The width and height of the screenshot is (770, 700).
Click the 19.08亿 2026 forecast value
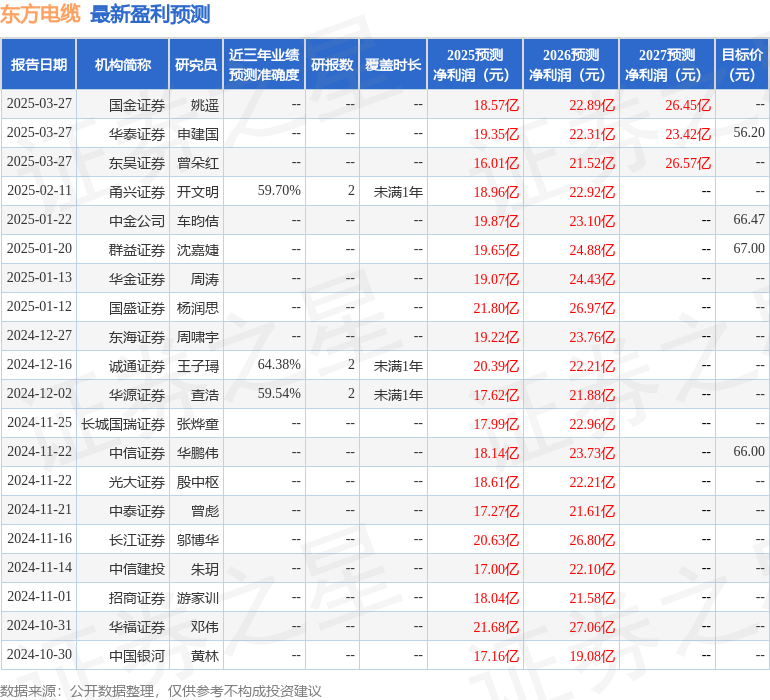pyautogui.click(x=592, y=656)
